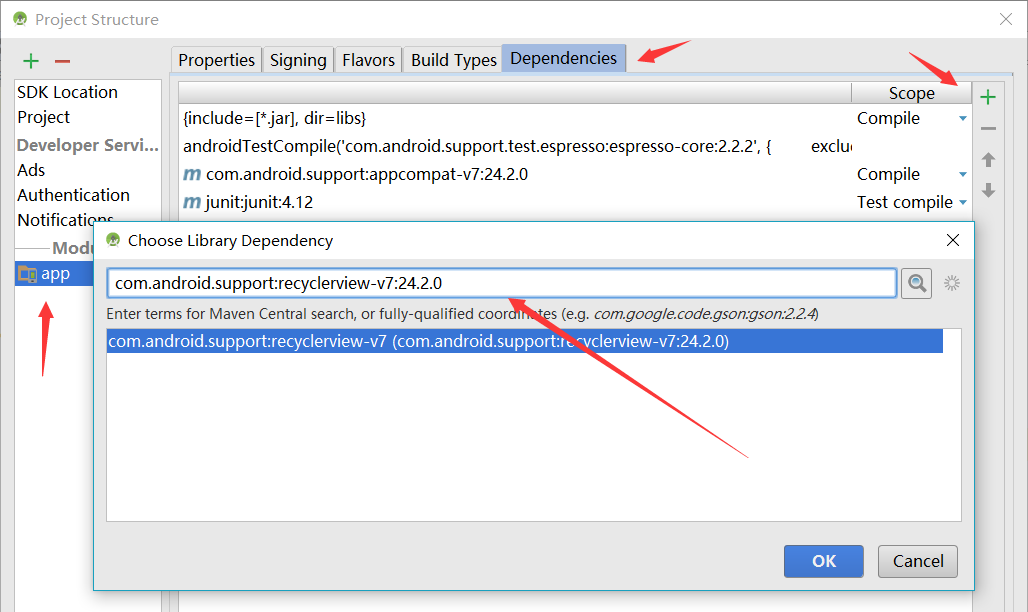The image size is (1028, 612).
Task: Open the Test compile scope dropdown for junit
Action: pyautogui.click(x=962, y=202)
